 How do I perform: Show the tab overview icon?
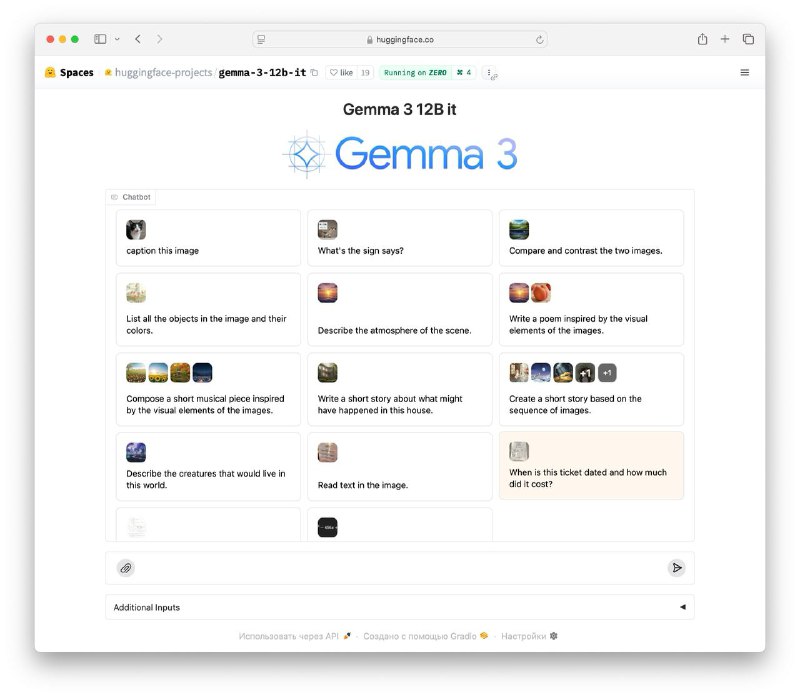tap(748, 39)
